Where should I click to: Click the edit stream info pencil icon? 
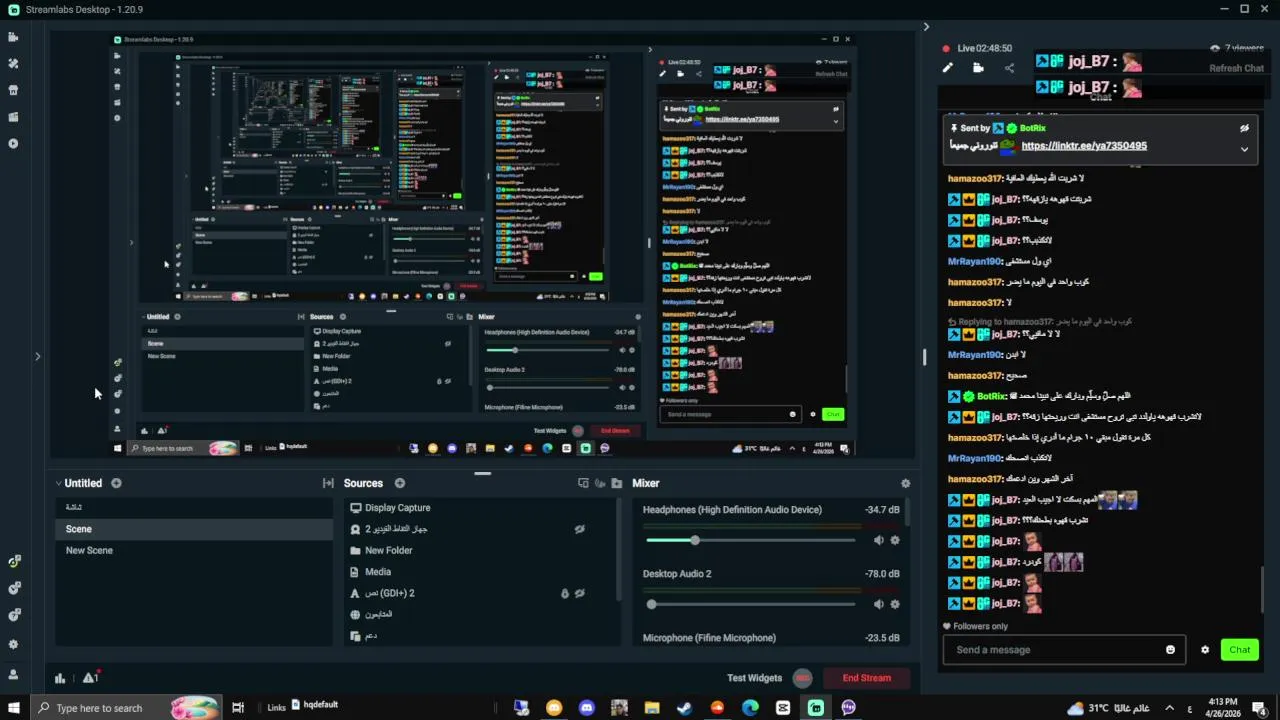click(948, 68)
